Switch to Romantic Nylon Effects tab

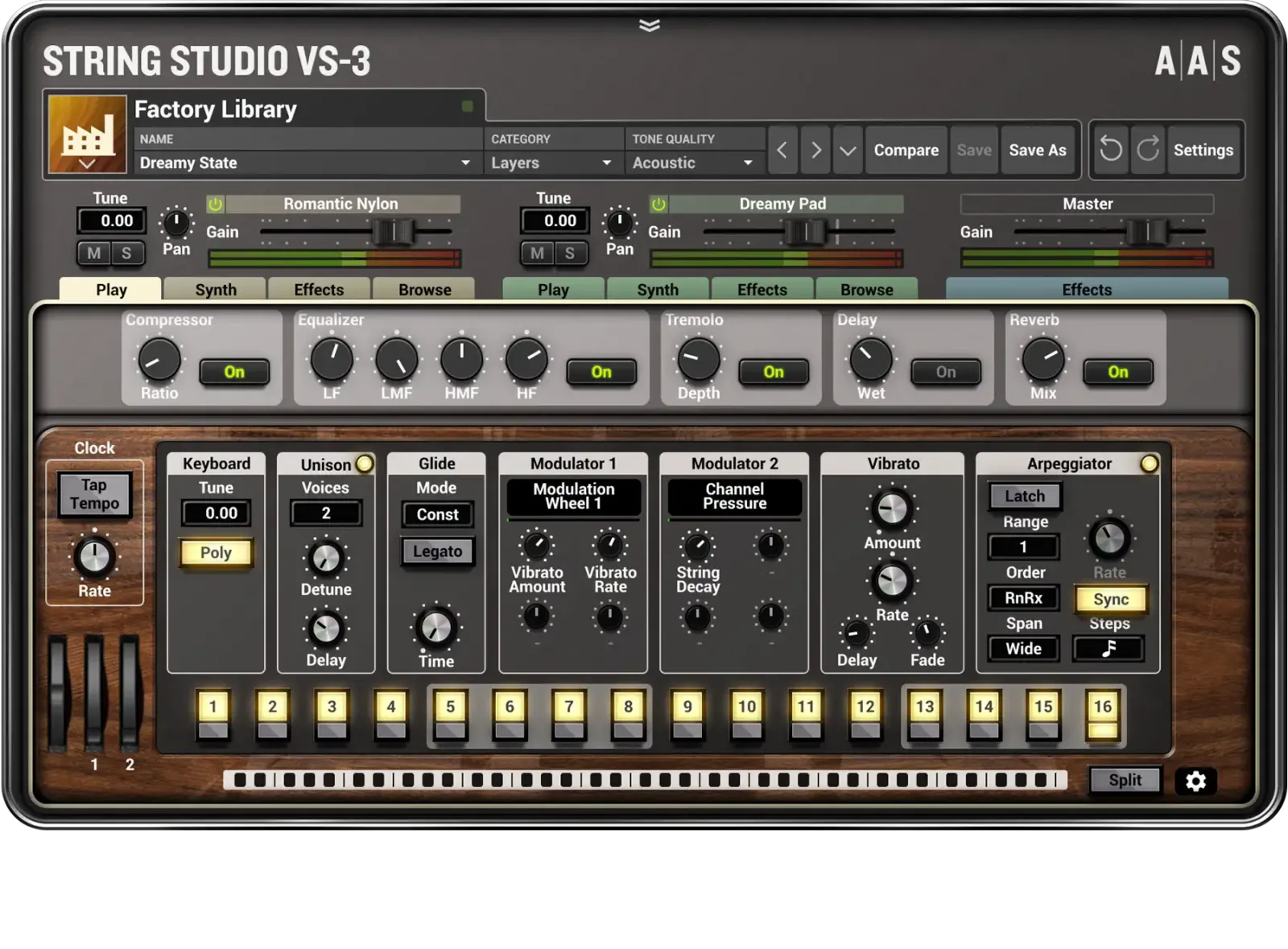coord(319,289)
